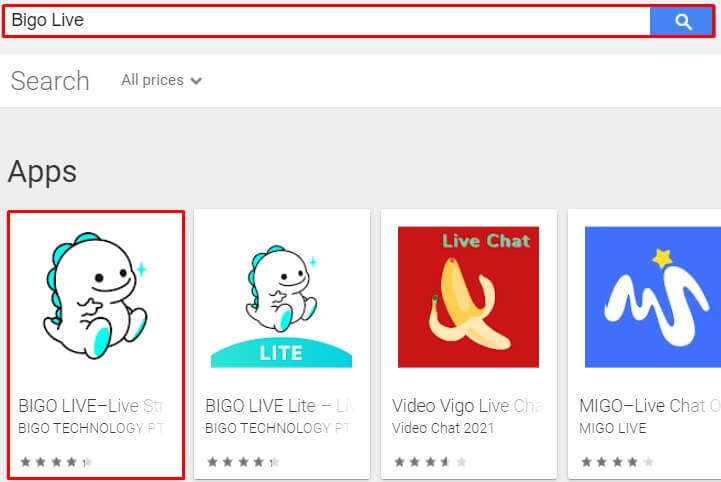Click the BIGO LIVE star rating
Image resolution: width=721 pixels, height=482 pixels.
[x=56, y=462]
